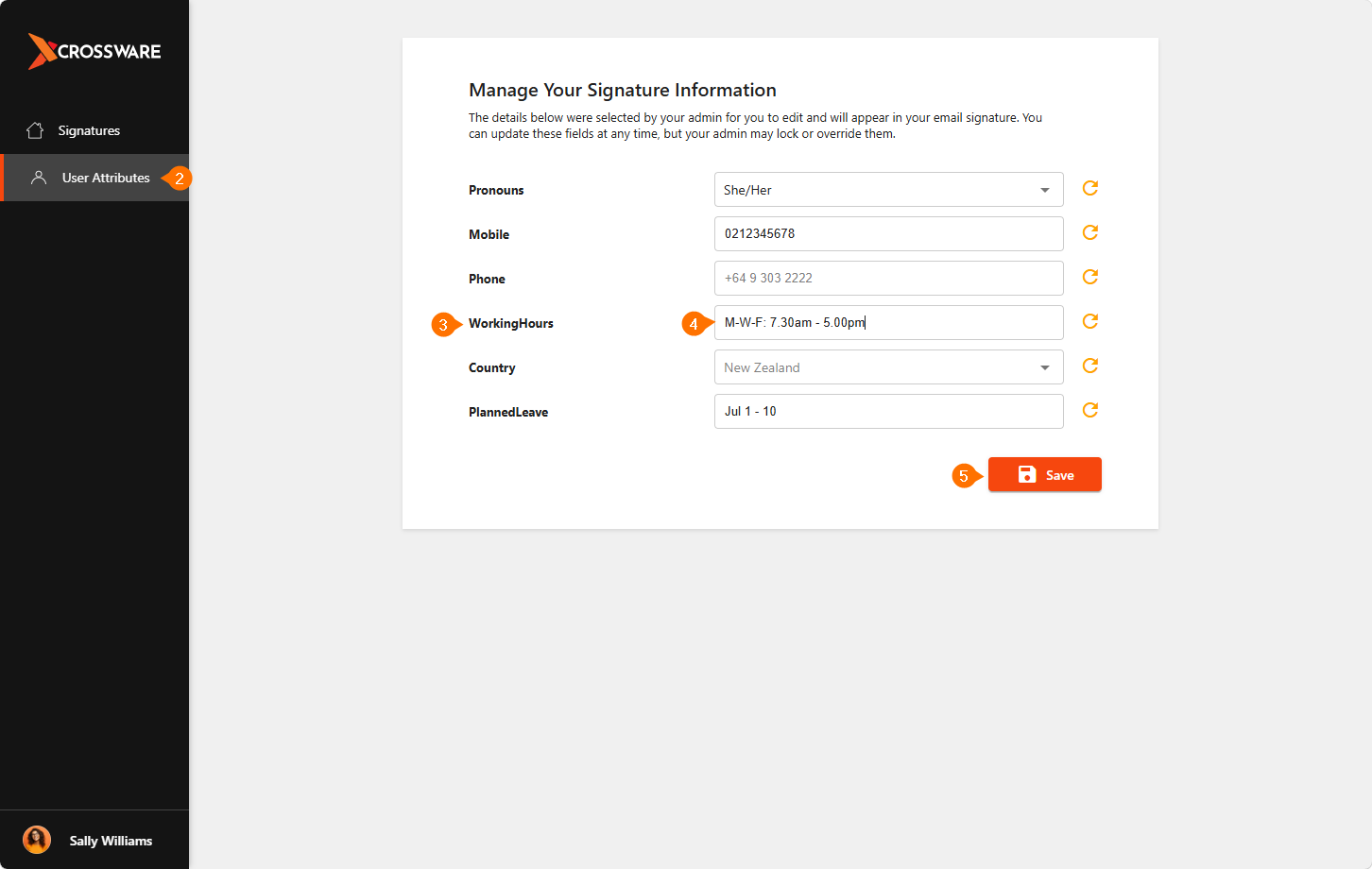
Task: Reset the PlannedLeave field icon
Action: click(x=1089, y=410)
